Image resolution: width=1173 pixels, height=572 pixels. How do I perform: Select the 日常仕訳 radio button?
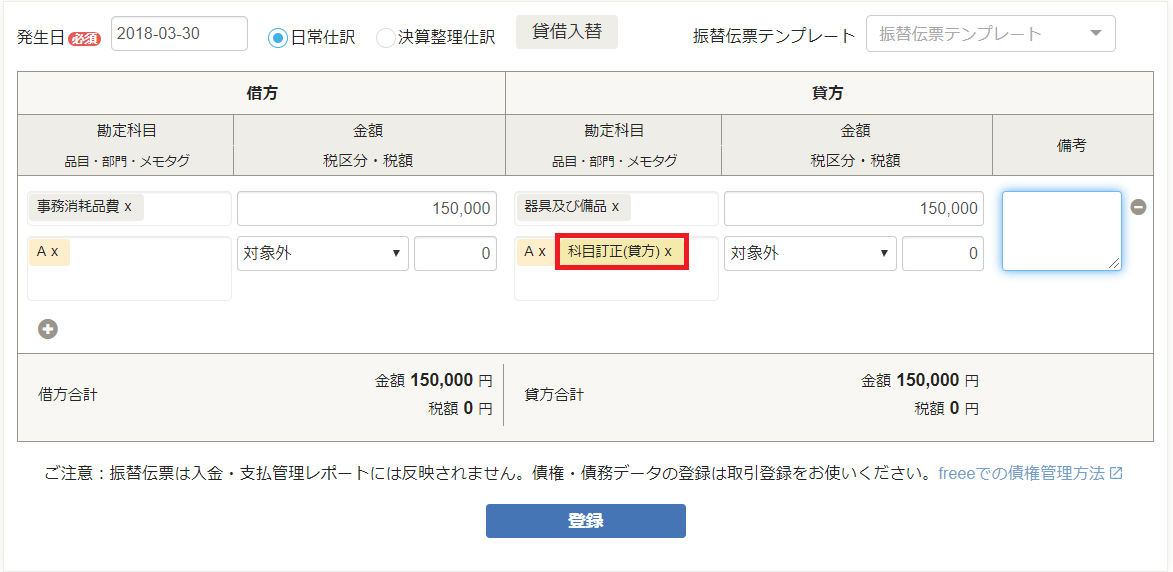tap(278, 37)
